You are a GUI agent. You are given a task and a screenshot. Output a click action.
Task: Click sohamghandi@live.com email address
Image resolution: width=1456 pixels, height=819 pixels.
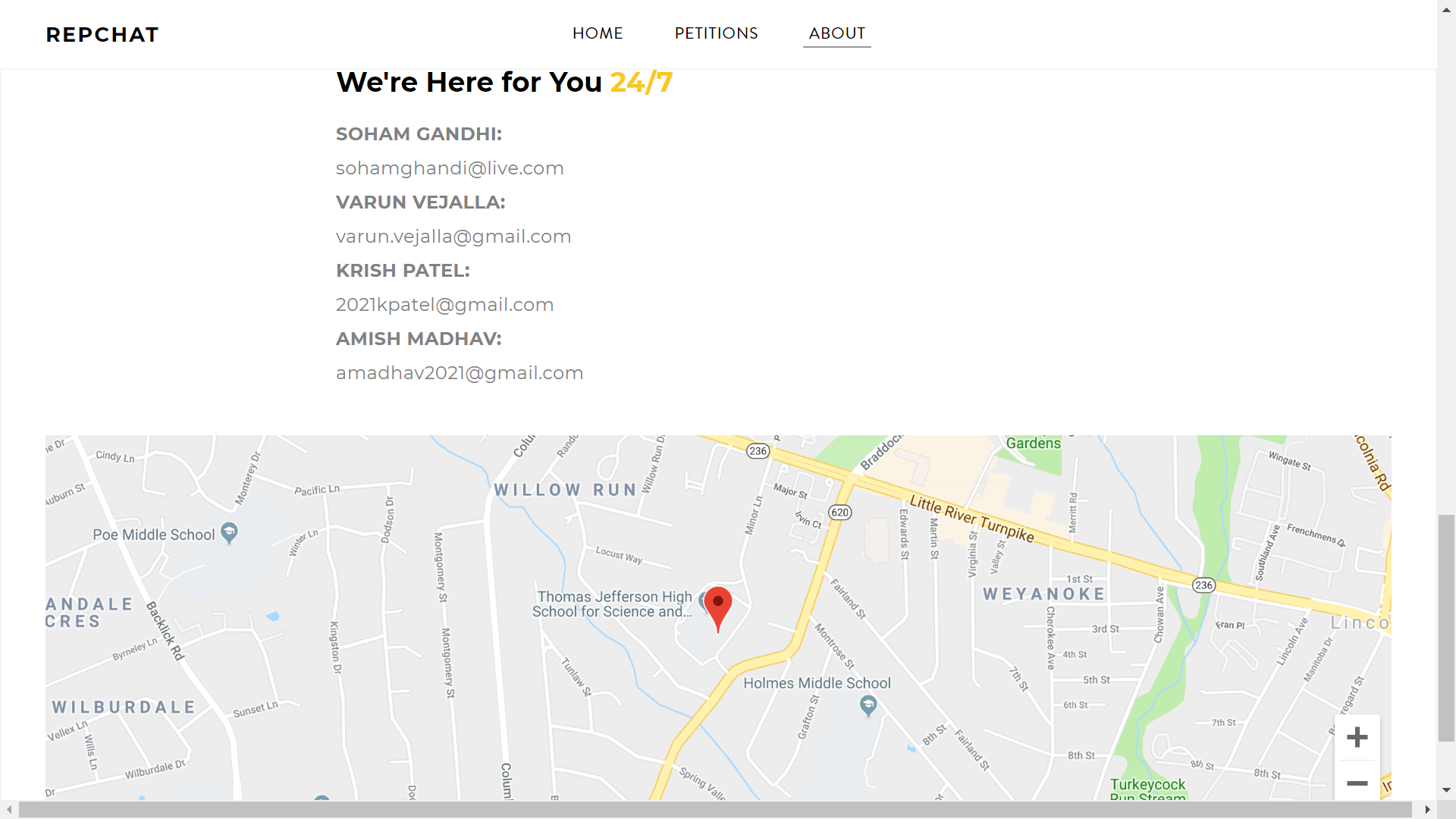click(x=450, y=168)
